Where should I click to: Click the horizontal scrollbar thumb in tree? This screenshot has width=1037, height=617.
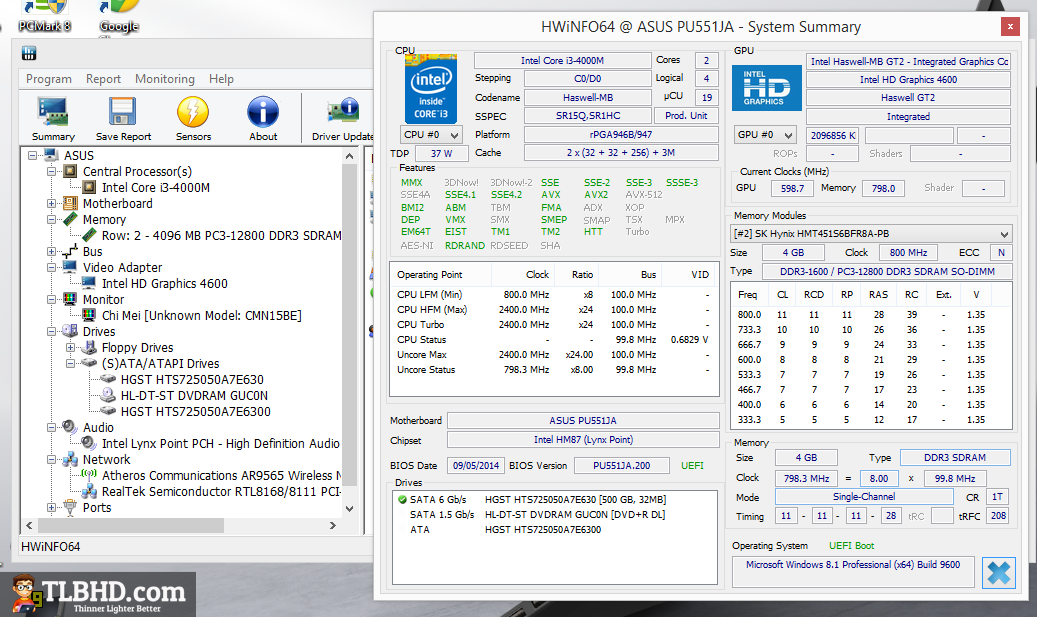(130, 525)
